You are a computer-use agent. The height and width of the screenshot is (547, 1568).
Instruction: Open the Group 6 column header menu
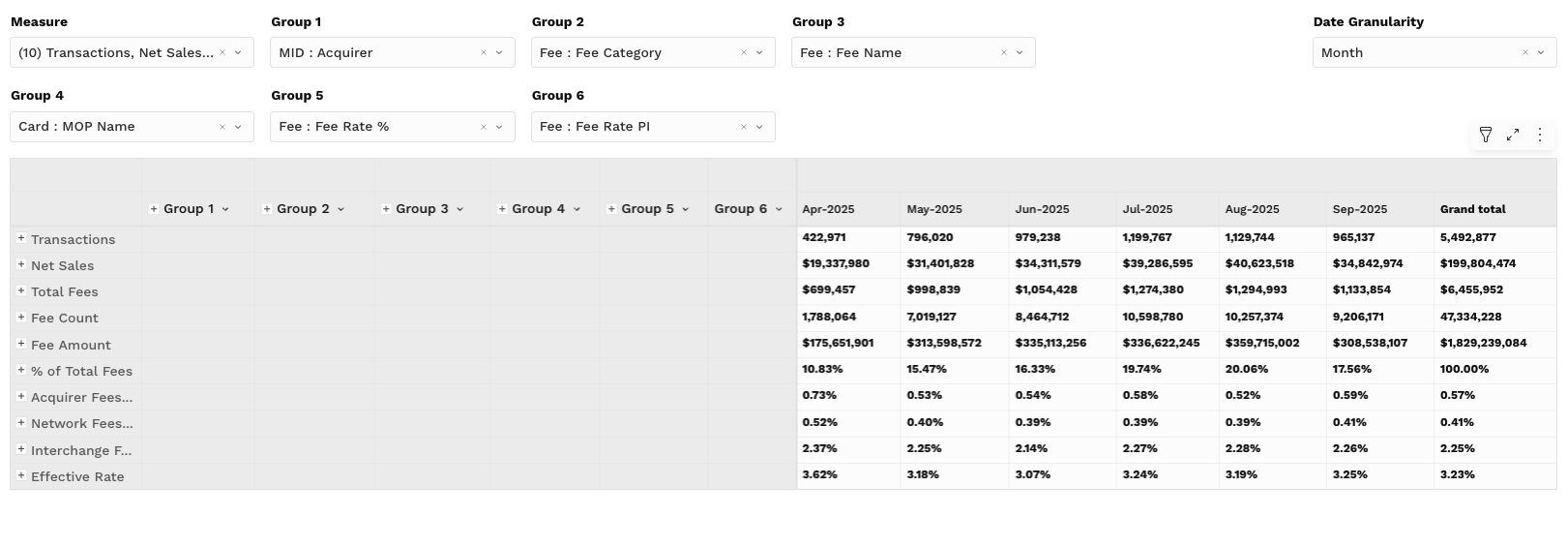[779, 209]
